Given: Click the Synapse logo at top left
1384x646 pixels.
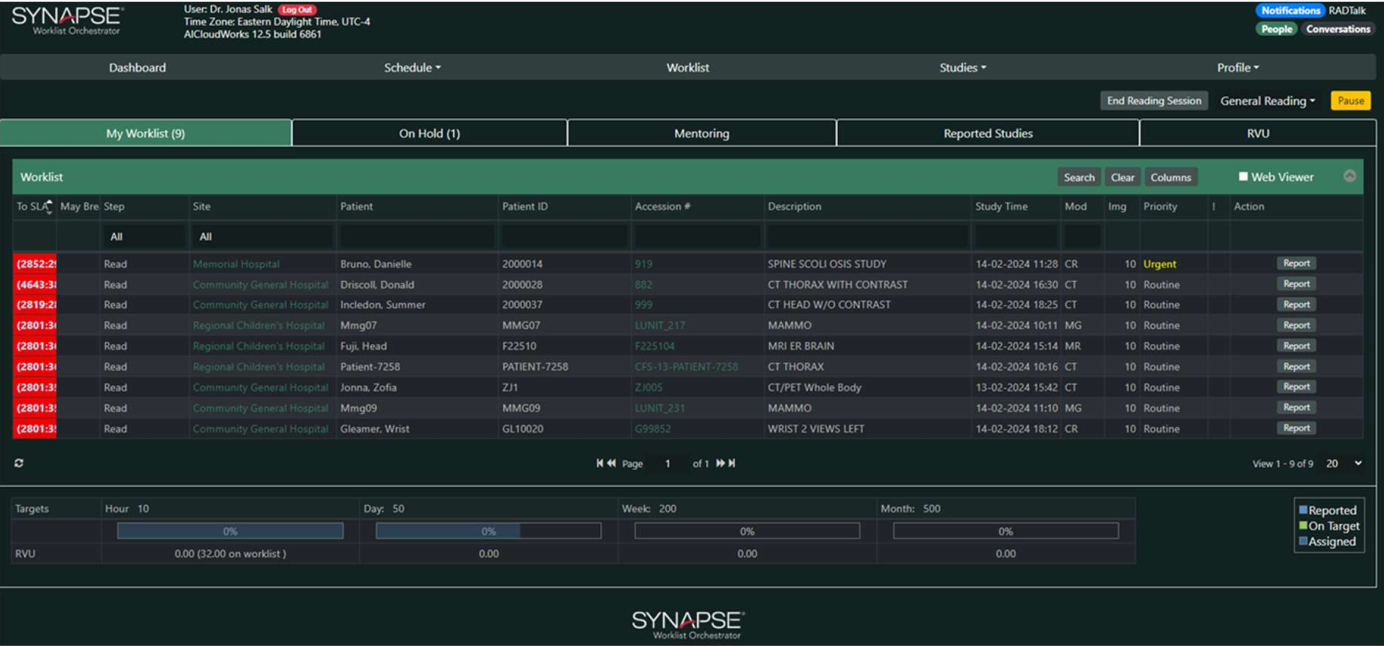Looking at the screenshot, I should tap(68, 20).
